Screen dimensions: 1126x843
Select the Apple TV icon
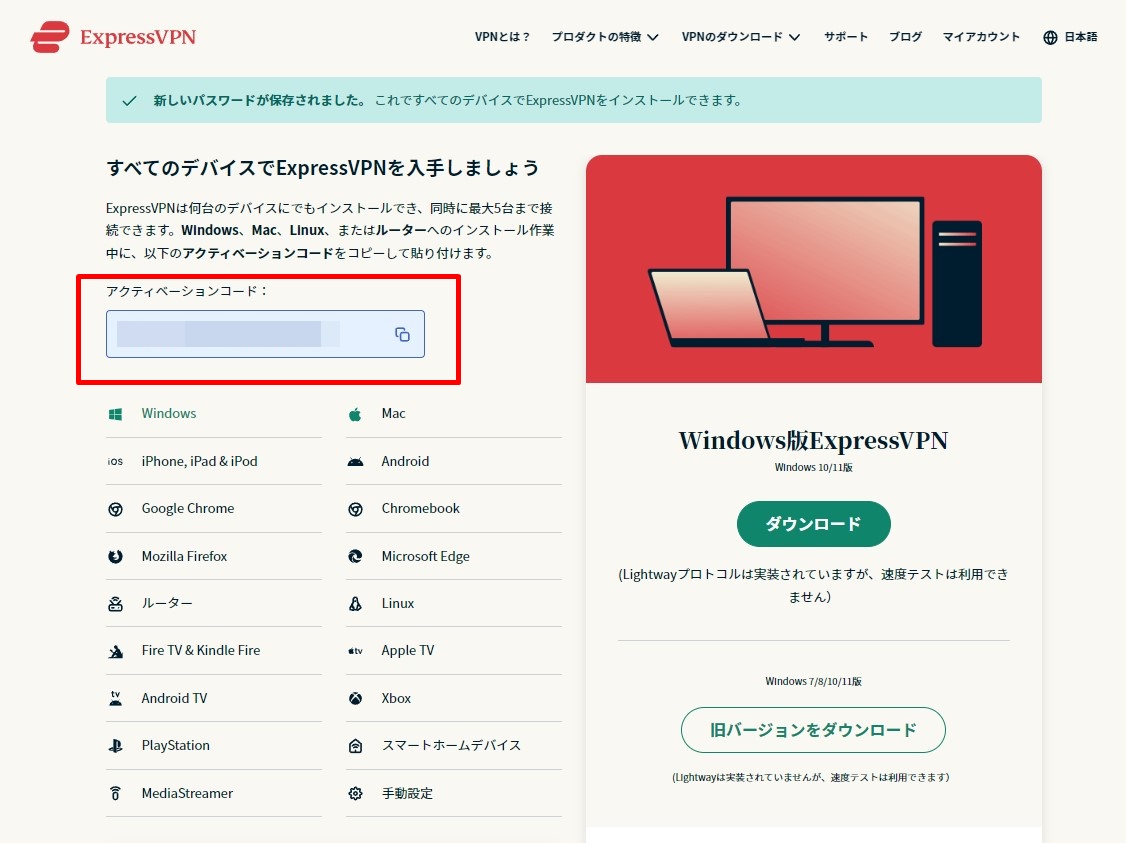356,650
